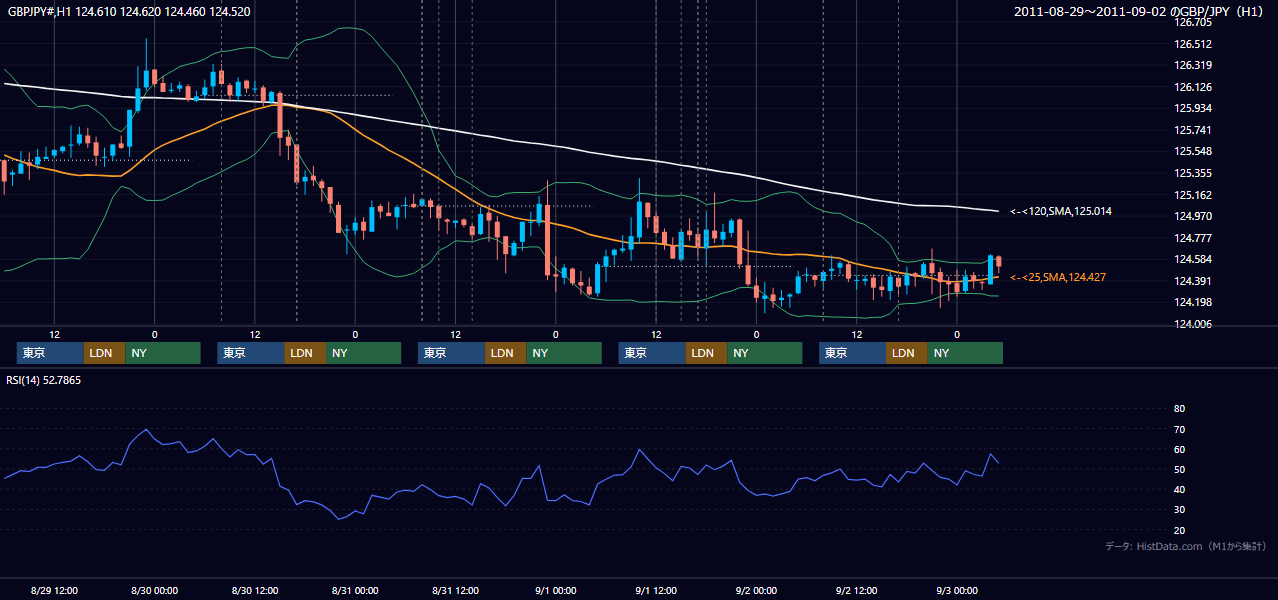This screenshot has height=600, width=1278.
Task: Open the HistData.com data credit text
Action: (1185, 546)
